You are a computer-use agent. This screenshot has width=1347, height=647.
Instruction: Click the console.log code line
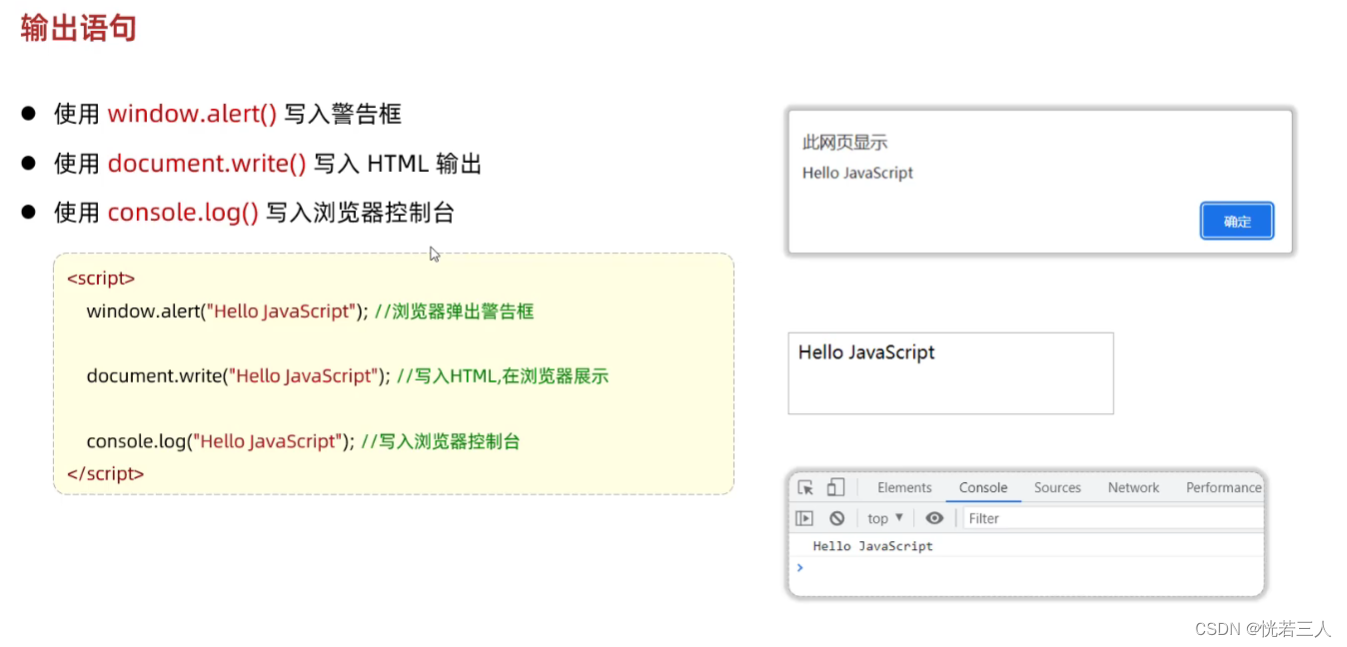[303, 441]
